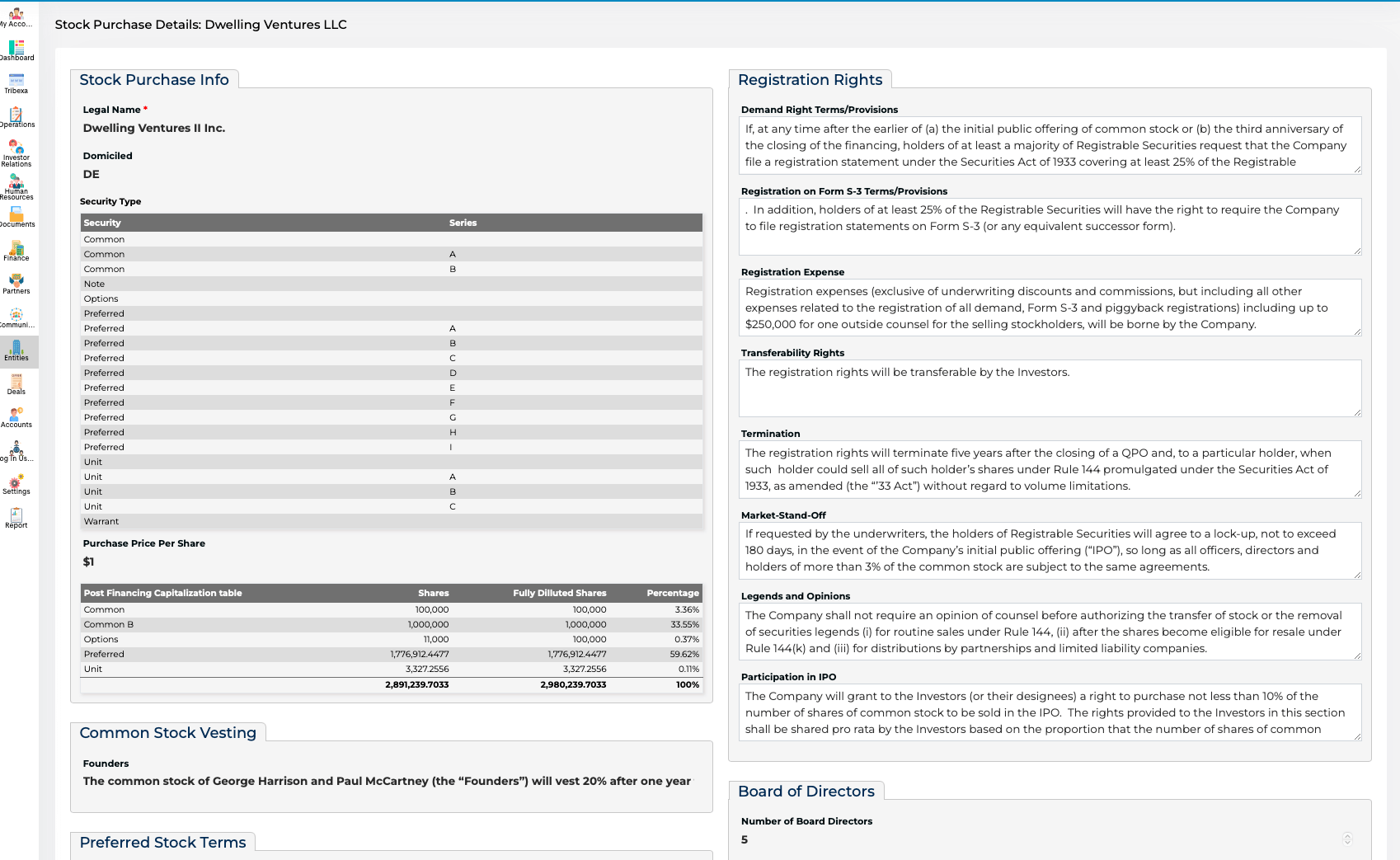The image size is (1400, 860).
Task: Open Tribexa from the sidebar
Action: [16, 83]
